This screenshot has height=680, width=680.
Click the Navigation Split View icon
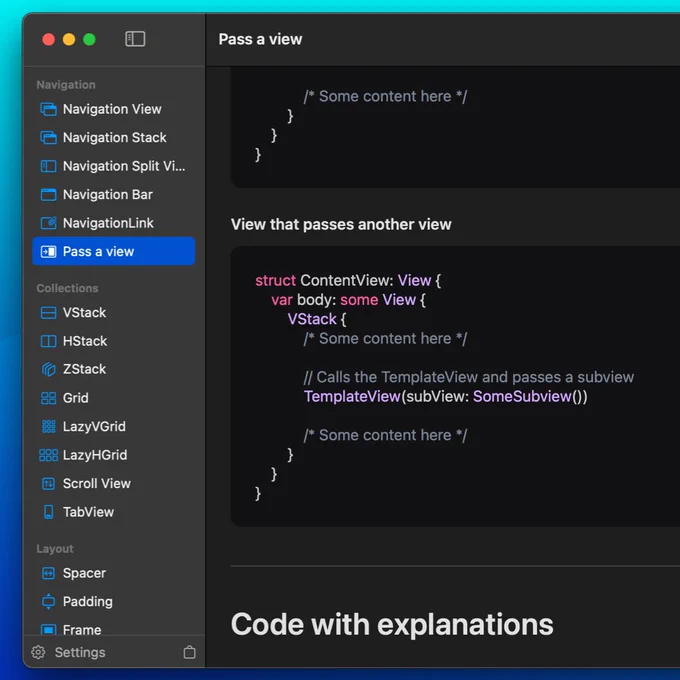pyautogui.click(x=48, y=166)
